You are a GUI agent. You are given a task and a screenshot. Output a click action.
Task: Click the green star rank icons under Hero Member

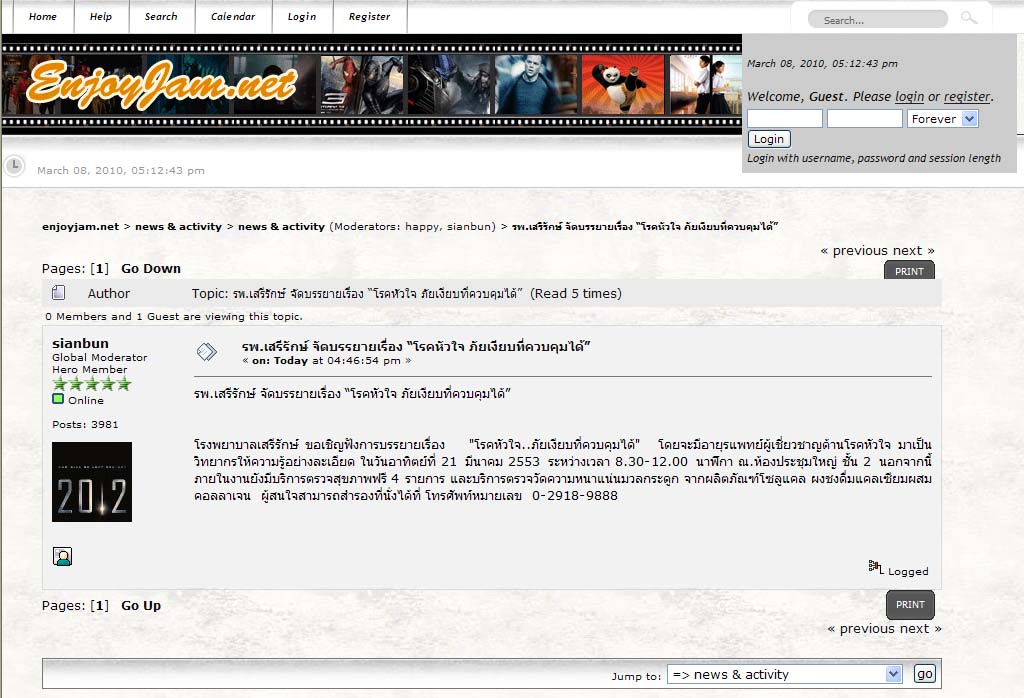(92, 384)
